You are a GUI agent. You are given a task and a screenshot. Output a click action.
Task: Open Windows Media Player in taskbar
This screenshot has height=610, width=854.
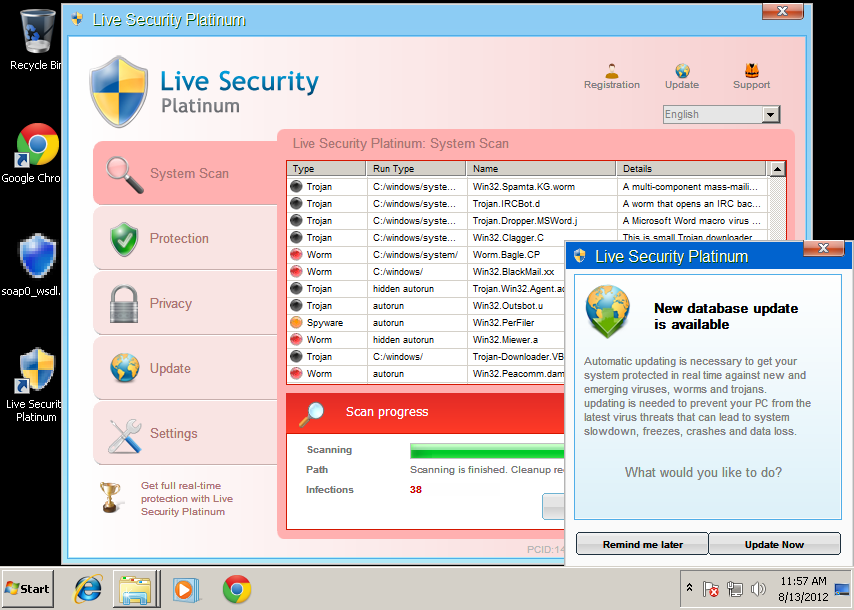click(186, 590)
